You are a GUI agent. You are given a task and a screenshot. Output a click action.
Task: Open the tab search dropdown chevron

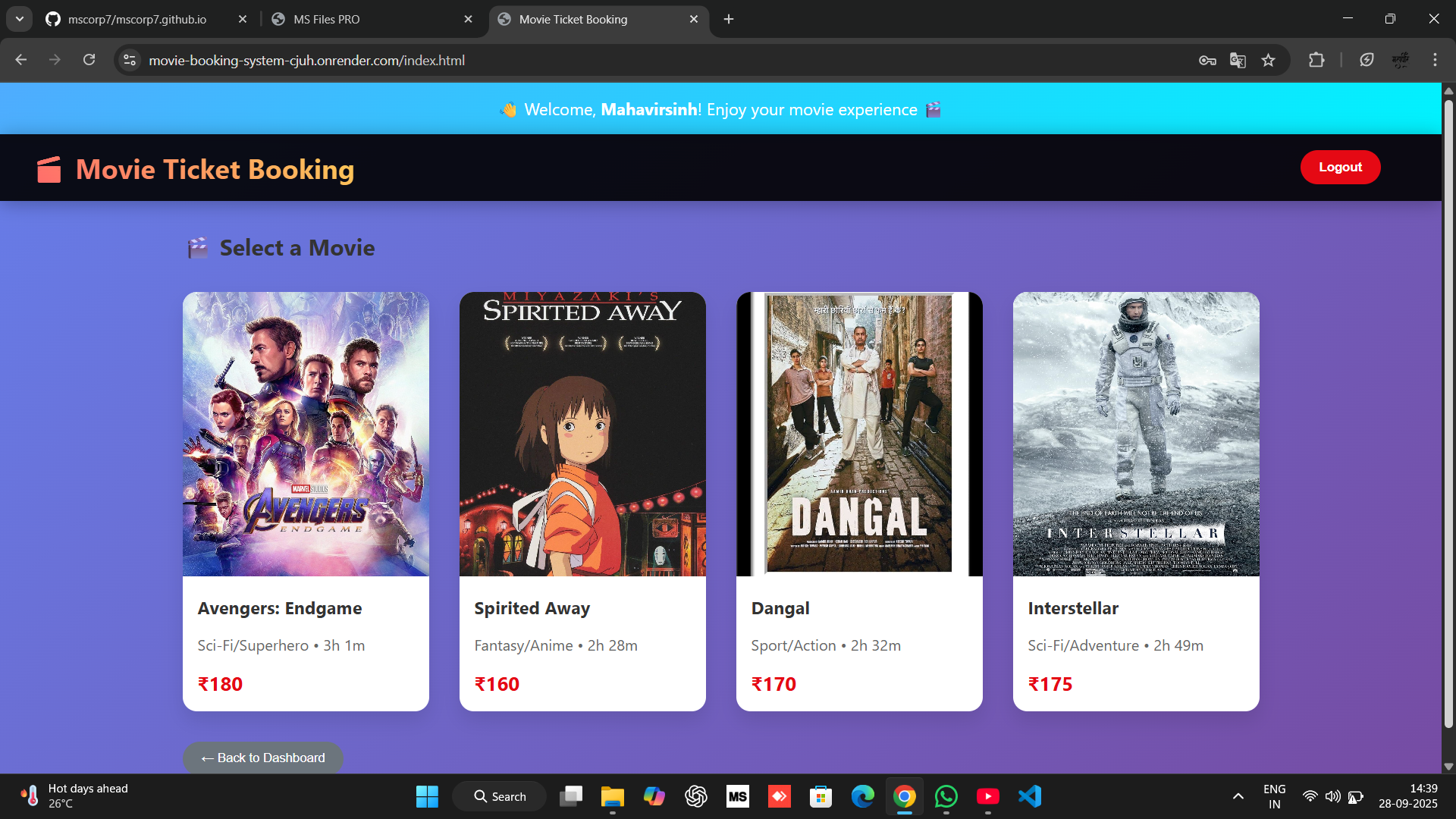19,19
